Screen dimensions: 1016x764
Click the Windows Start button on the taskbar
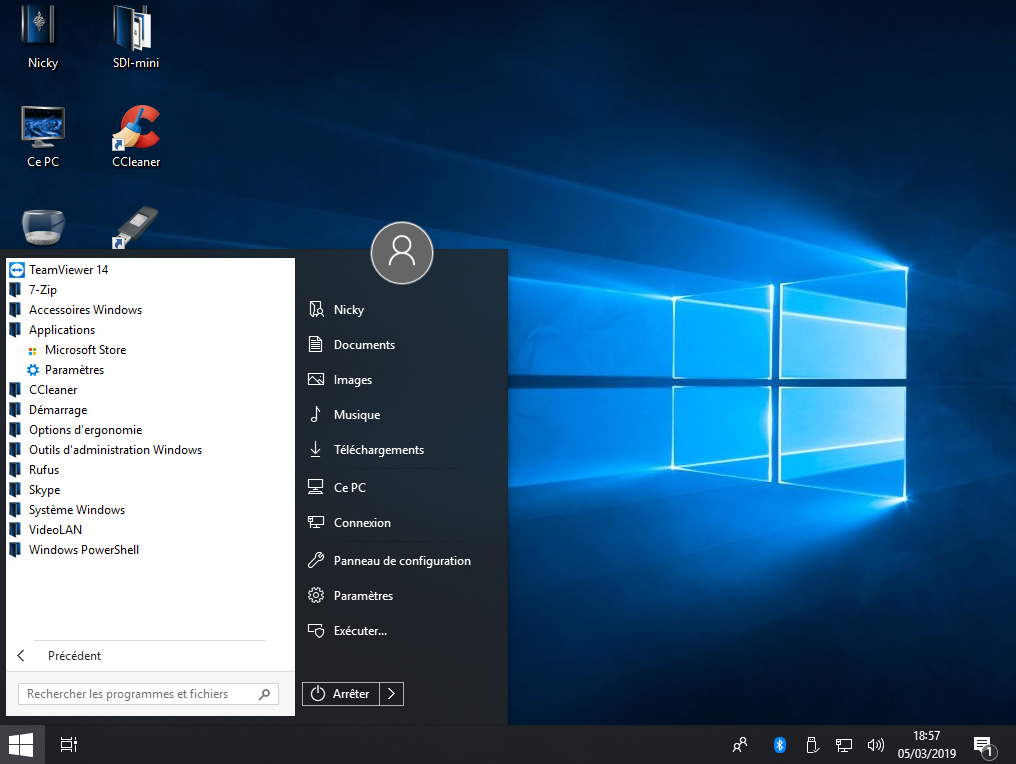[x=21, y=745]
